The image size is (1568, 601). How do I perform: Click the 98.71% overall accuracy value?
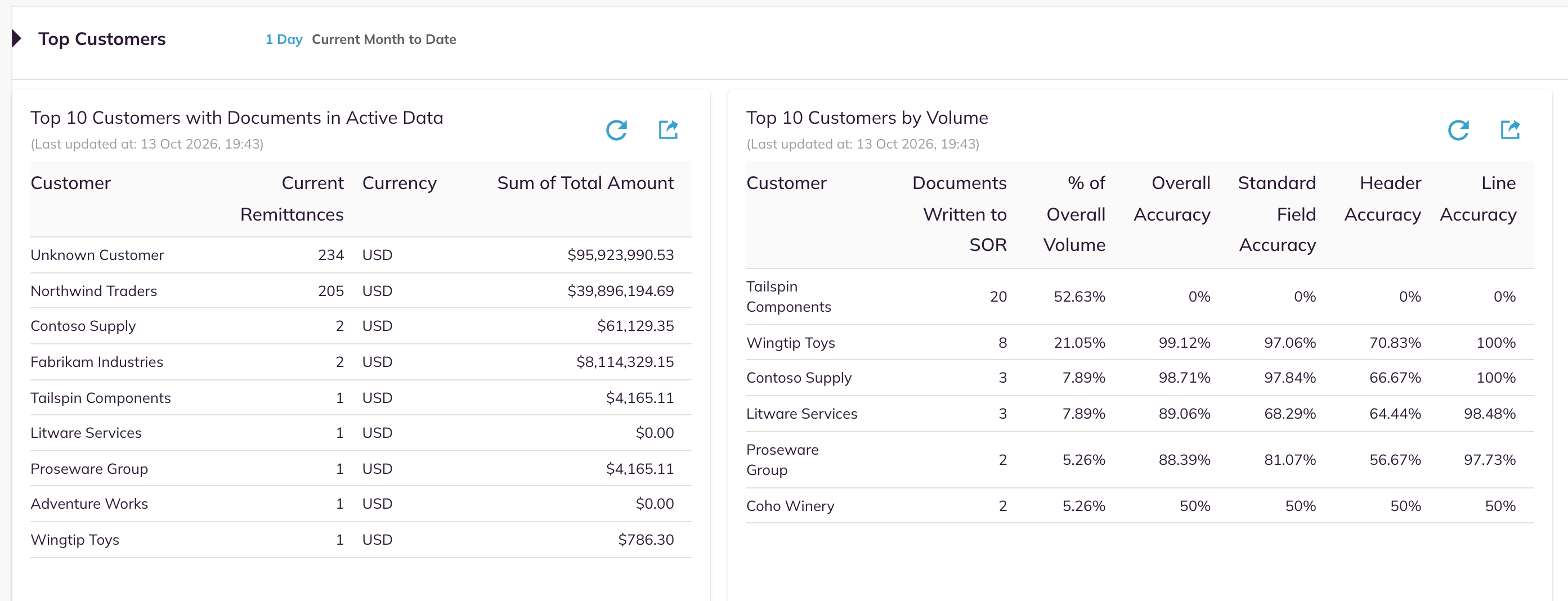click(x=1184, y=378)
